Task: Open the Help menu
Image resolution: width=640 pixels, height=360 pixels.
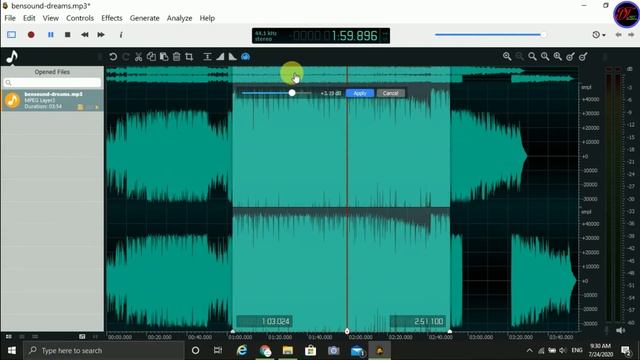Action: (207, 18)
